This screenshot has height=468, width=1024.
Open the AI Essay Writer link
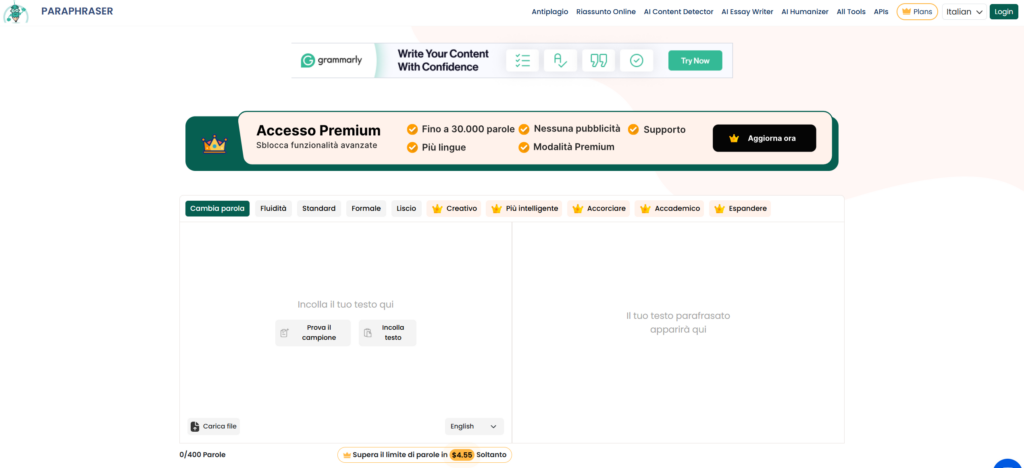pyautogui.click(x=747, y=12)
